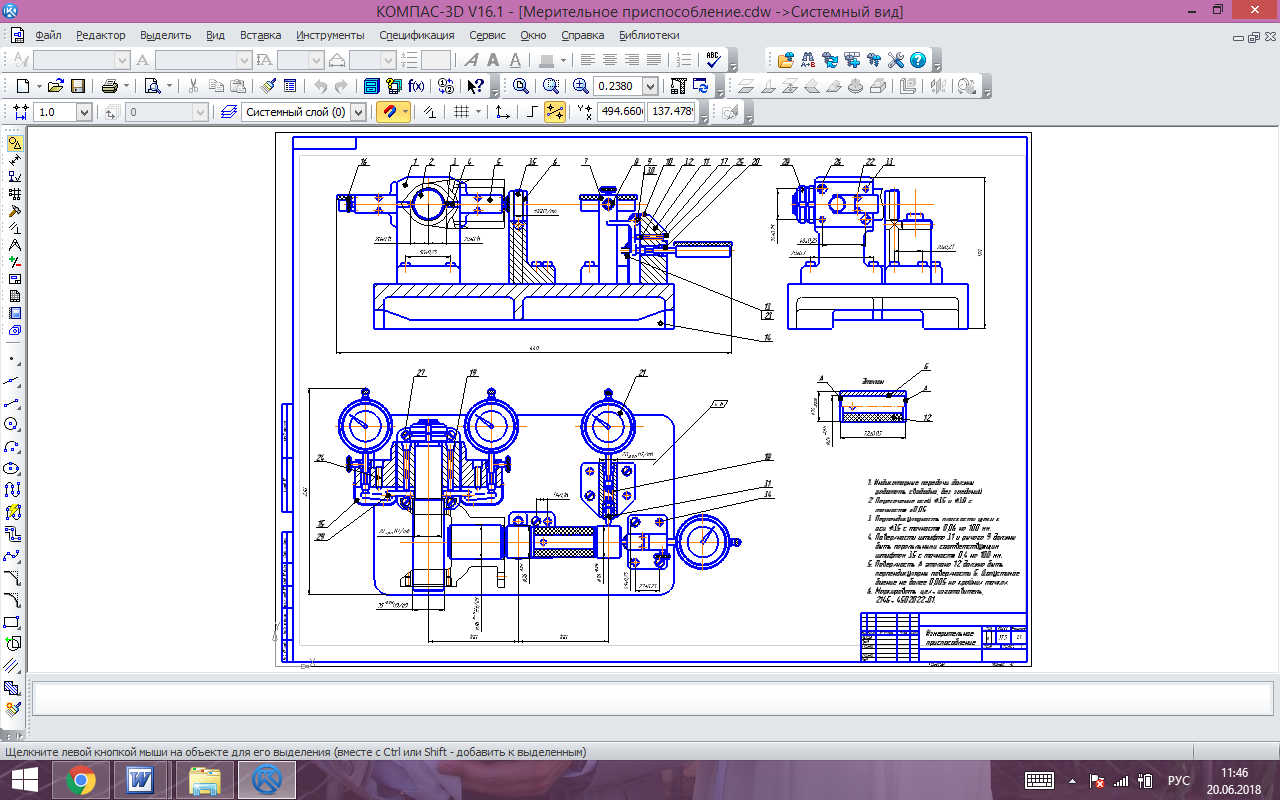Open the zoom scale 0.2380 dropdown
The height and width of the screenshot is (800, 1280).
[651, 86]
